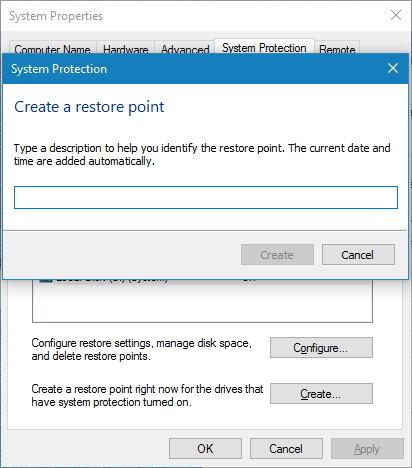Click Cancel at bottom of System Properties
The image size is (412, 468).
pos(286,449)
